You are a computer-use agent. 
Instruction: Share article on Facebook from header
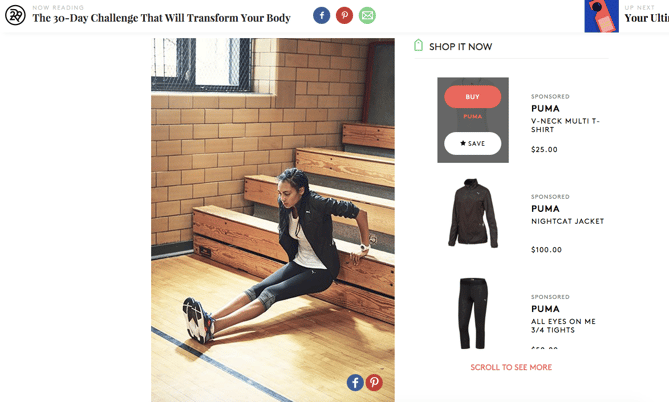(x=322, y=16)
